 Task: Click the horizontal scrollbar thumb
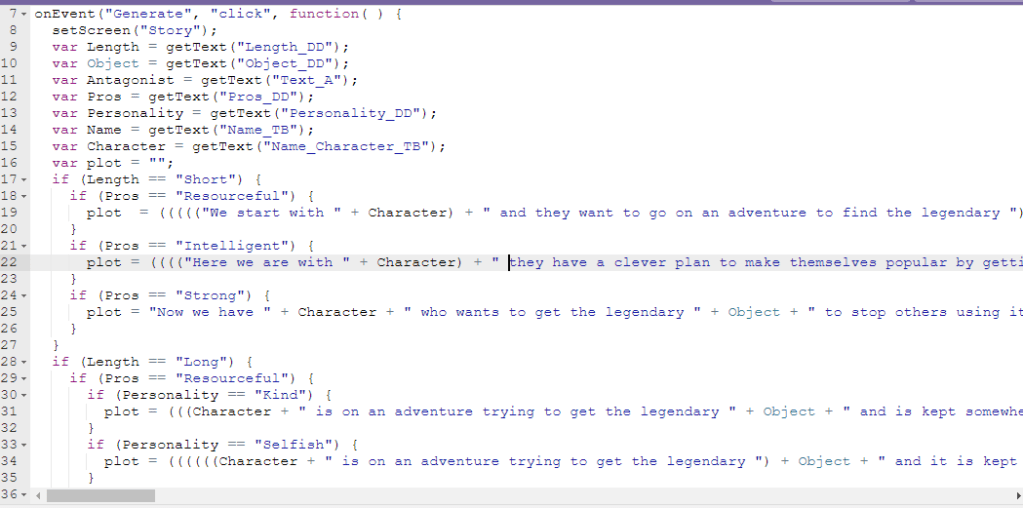[100, 495]
